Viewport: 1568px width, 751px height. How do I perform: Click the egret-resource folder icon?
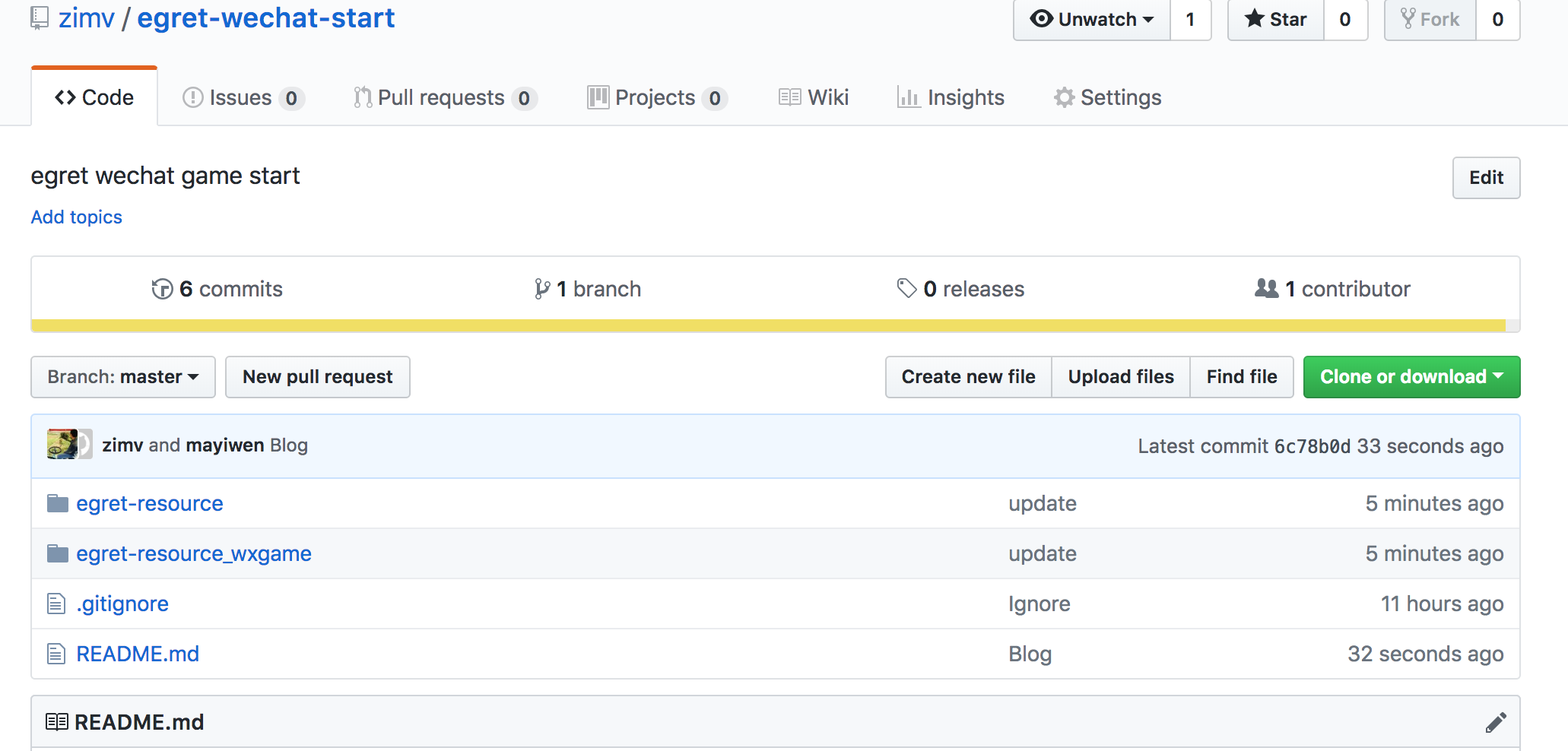(x=58, y=503)
